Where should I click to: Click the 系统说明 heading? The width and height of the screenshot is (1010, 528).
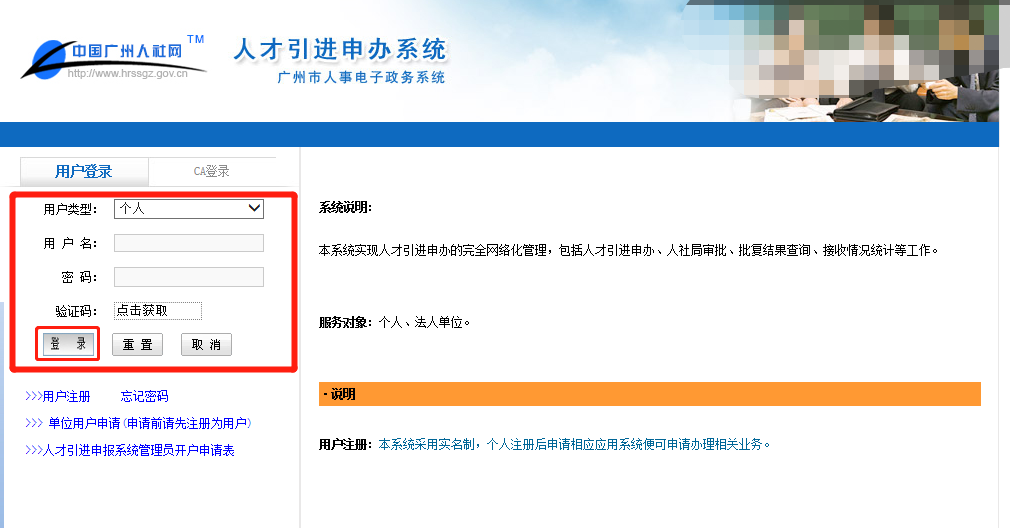point(345,208)
